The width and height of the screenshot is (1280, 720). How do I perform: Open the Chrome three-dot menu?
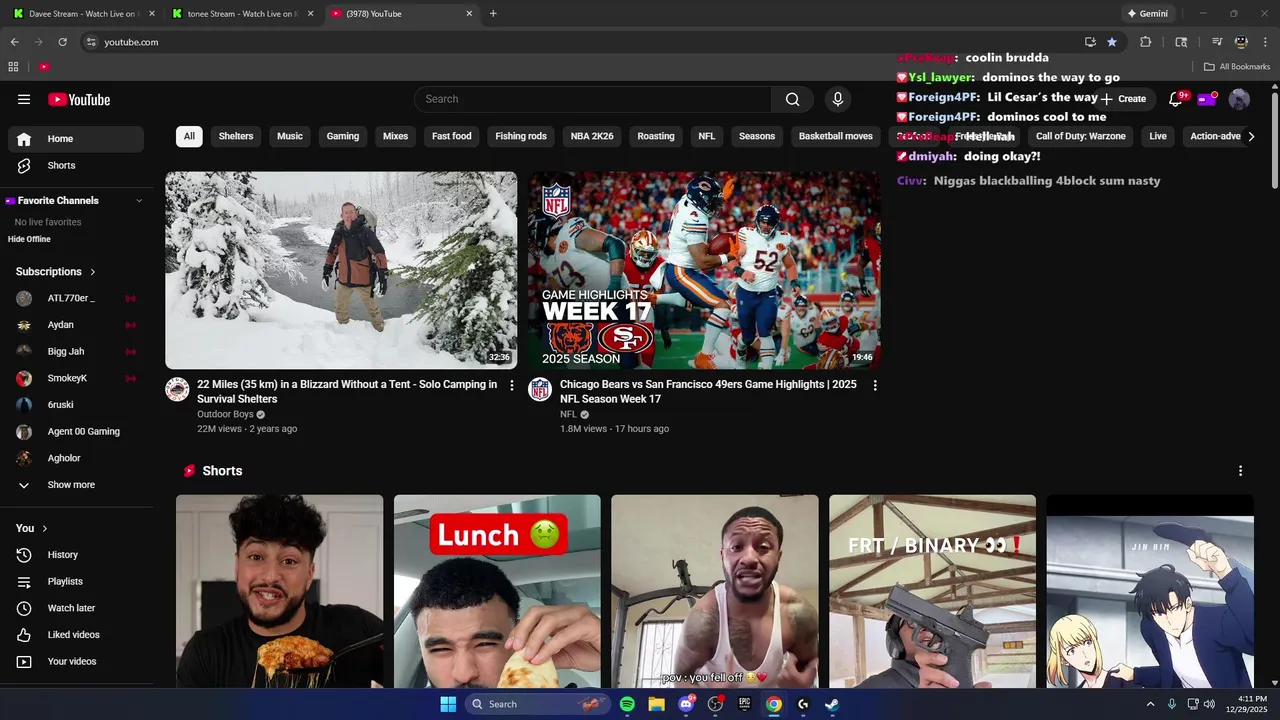click(x=1265, y=42)
